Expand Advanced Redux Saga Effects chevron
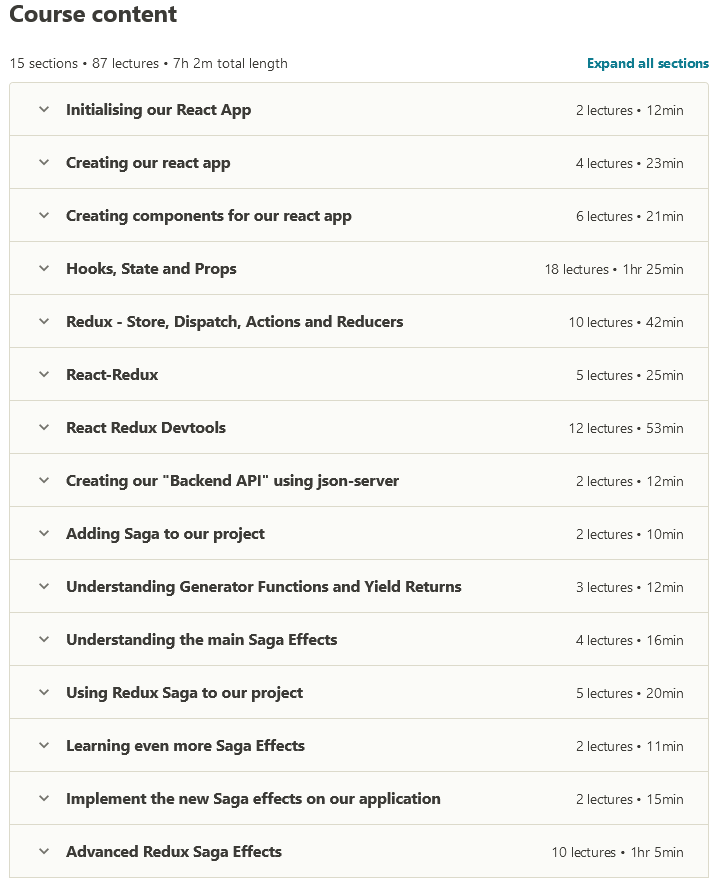The image size is (713, 883). click(x=44, y=852)
